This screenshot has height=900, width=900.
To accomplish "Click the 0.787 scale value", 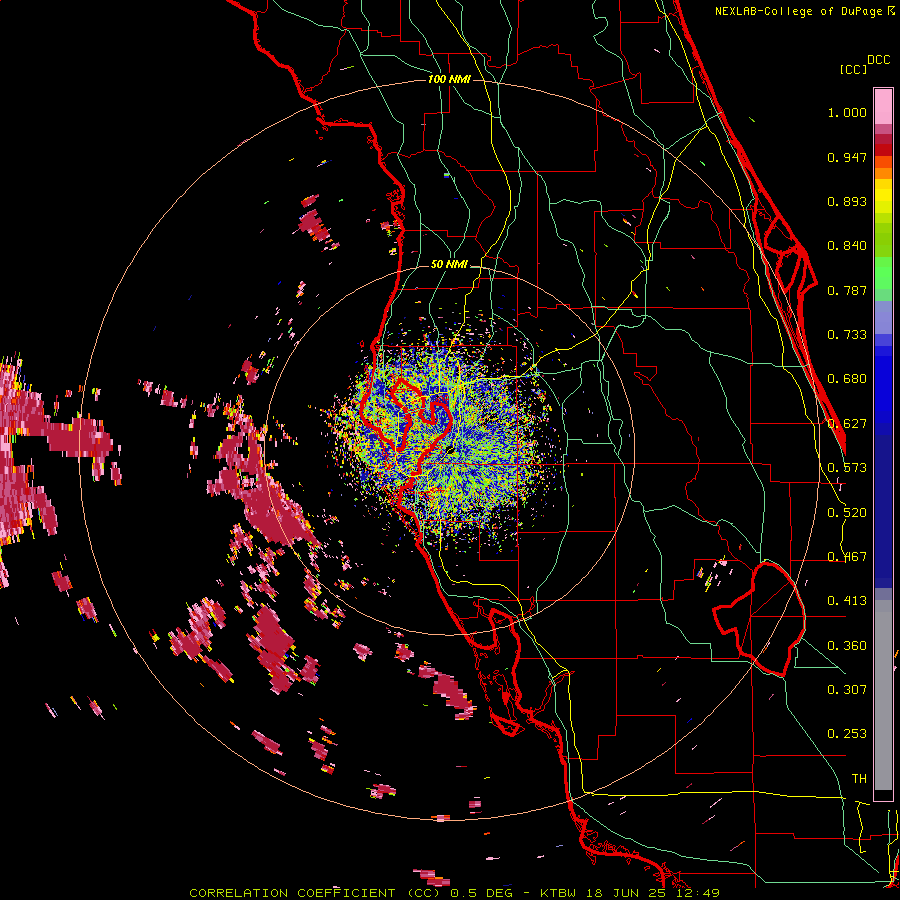I will pyautogui.click(x=847, y=290).
